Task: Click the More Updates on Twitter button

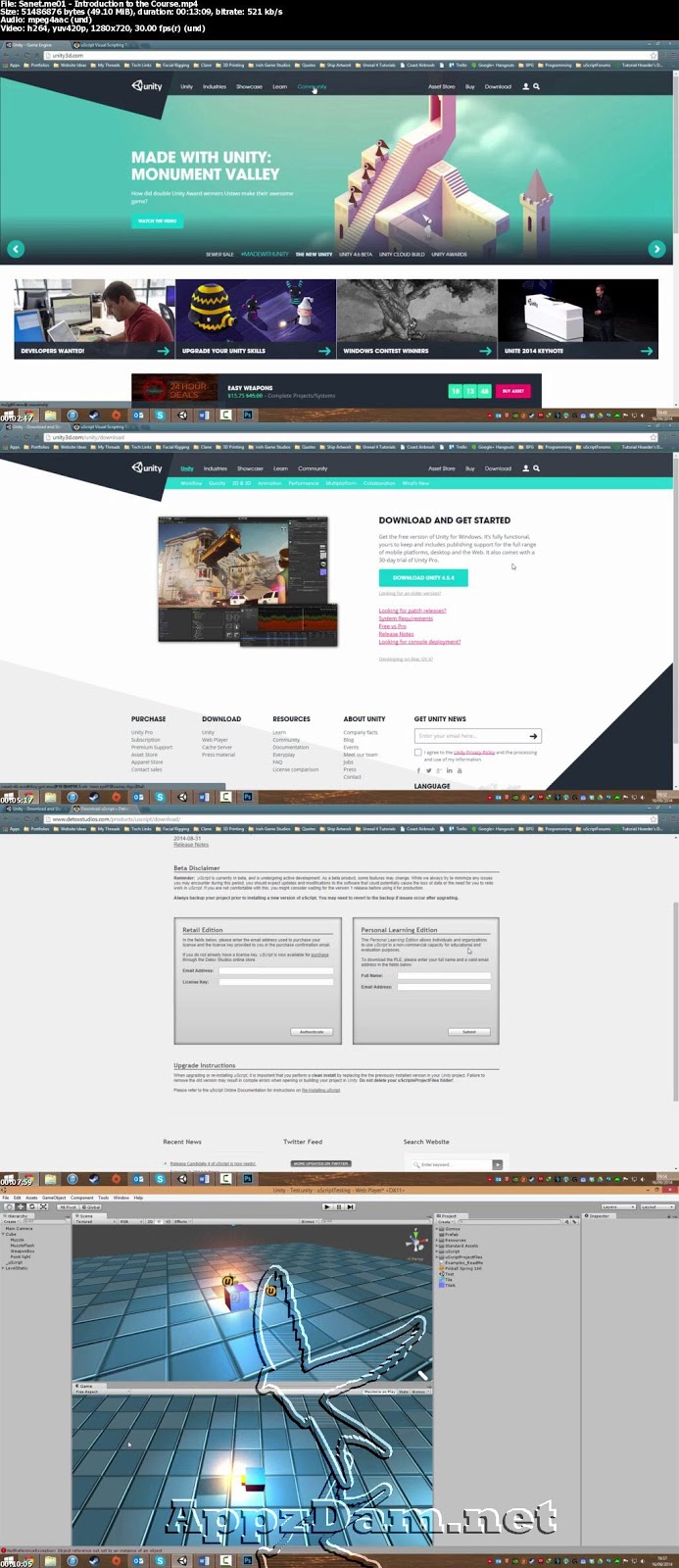Action: coord(320,1163)
